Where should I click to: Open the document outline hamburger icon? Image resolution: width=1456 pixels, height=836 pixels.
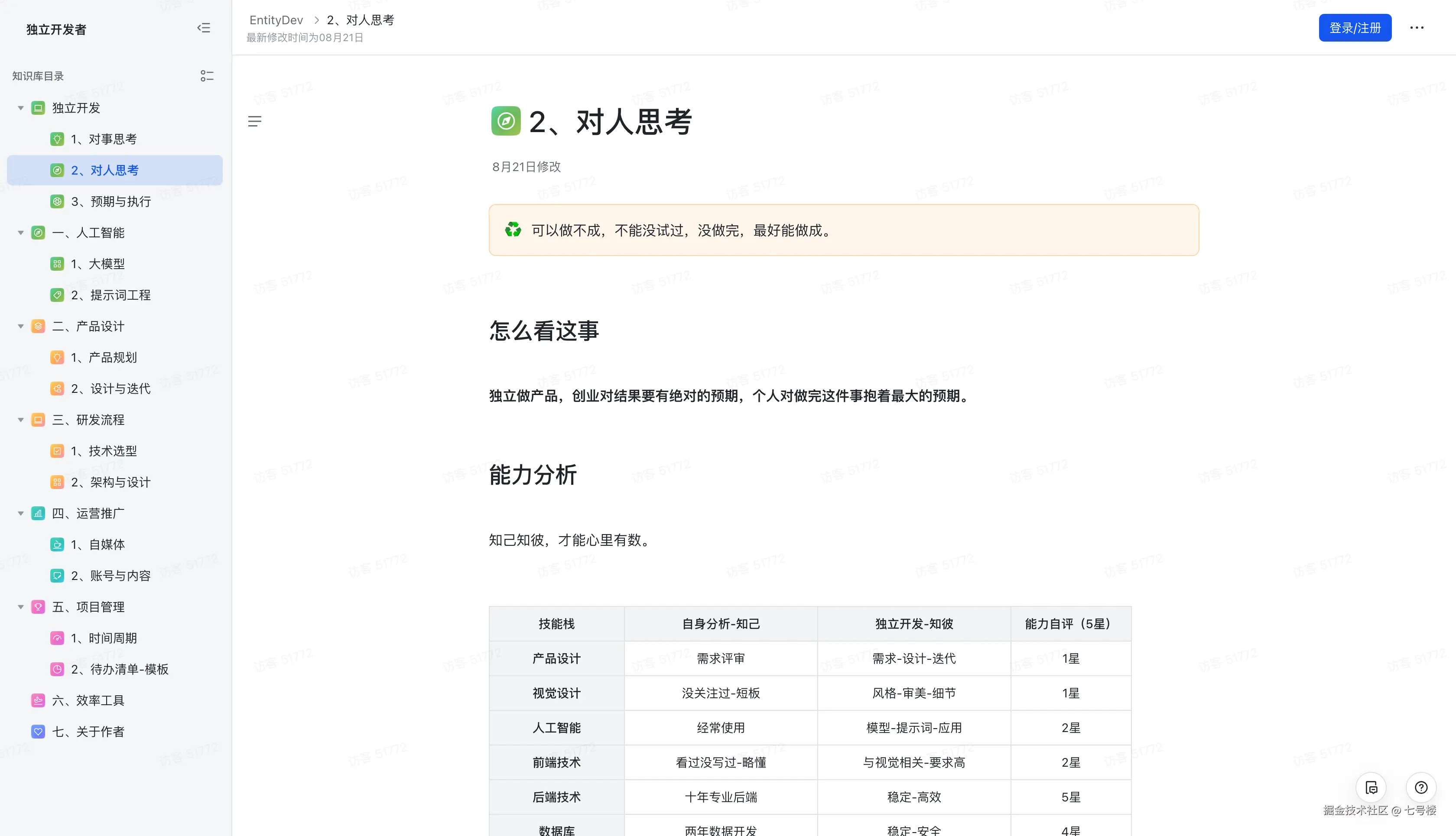click(x=255, y=121)
